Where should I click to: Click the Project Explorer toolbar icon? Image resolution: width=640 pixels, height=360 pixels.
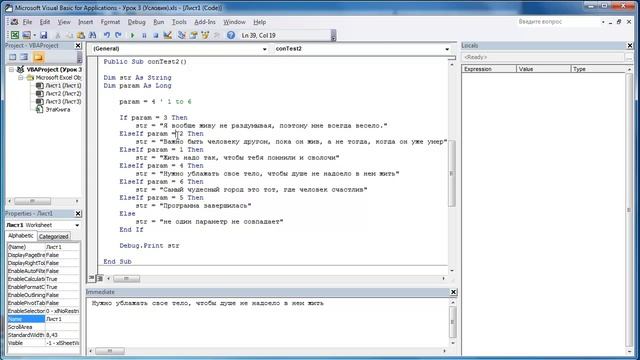click(182, 36)
